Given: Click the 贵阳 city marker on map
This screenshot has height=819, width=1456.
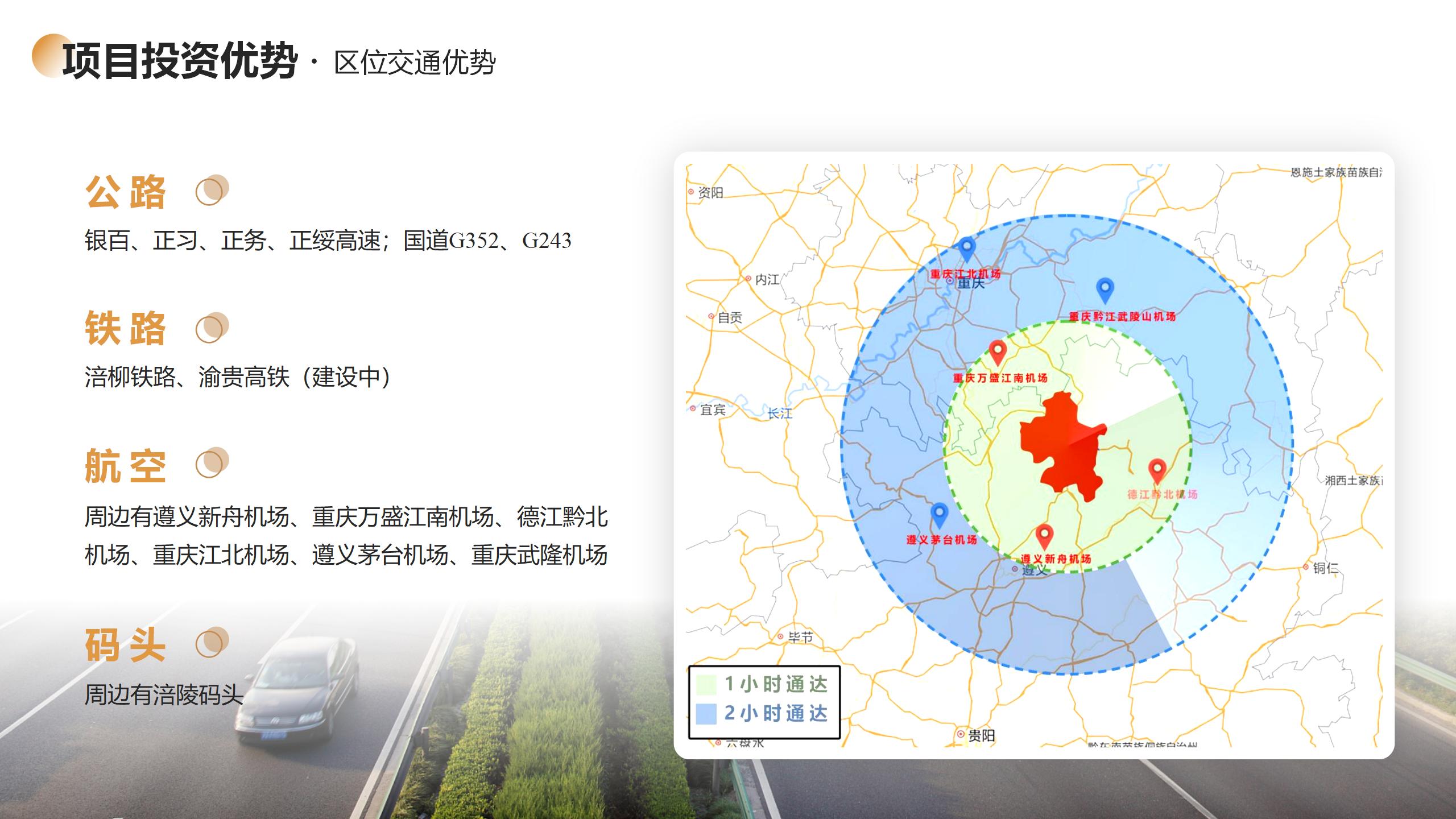Looking at the screenshot, I should pyautogui.click(x=961, y=734).
